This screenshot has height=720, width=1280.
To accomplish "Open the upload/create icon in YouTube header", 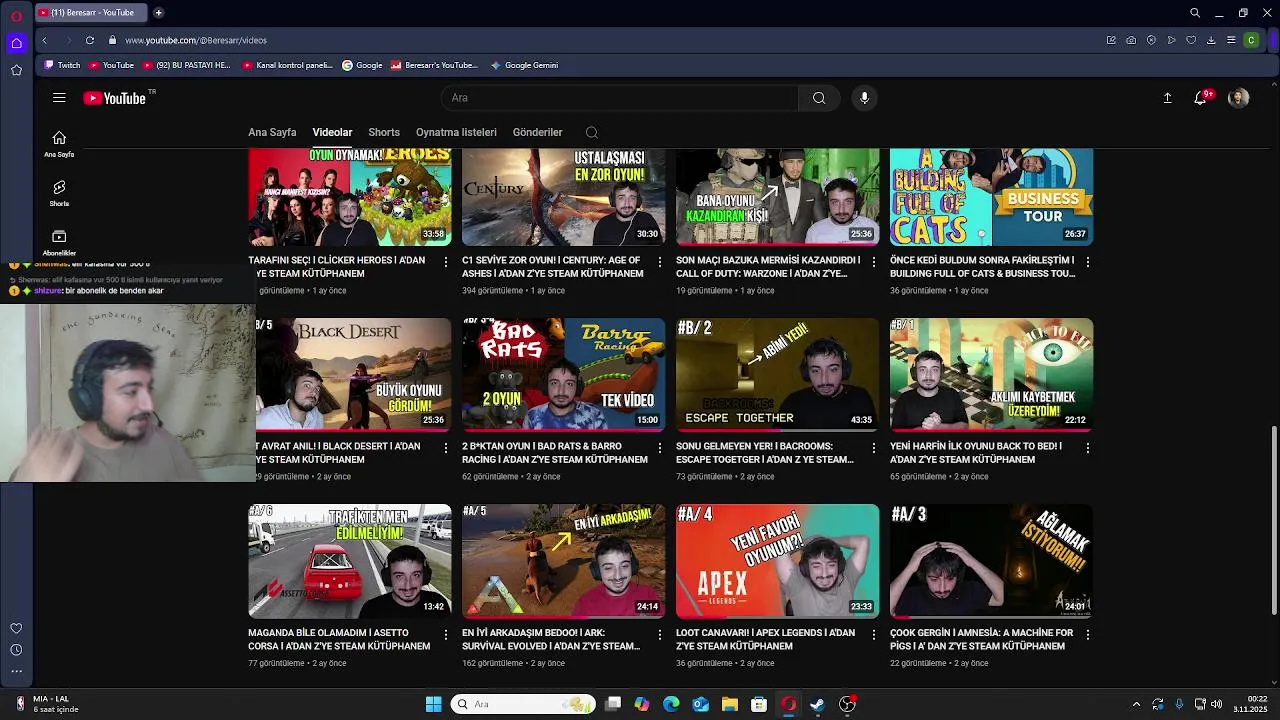I will [x=1167, y=98].
